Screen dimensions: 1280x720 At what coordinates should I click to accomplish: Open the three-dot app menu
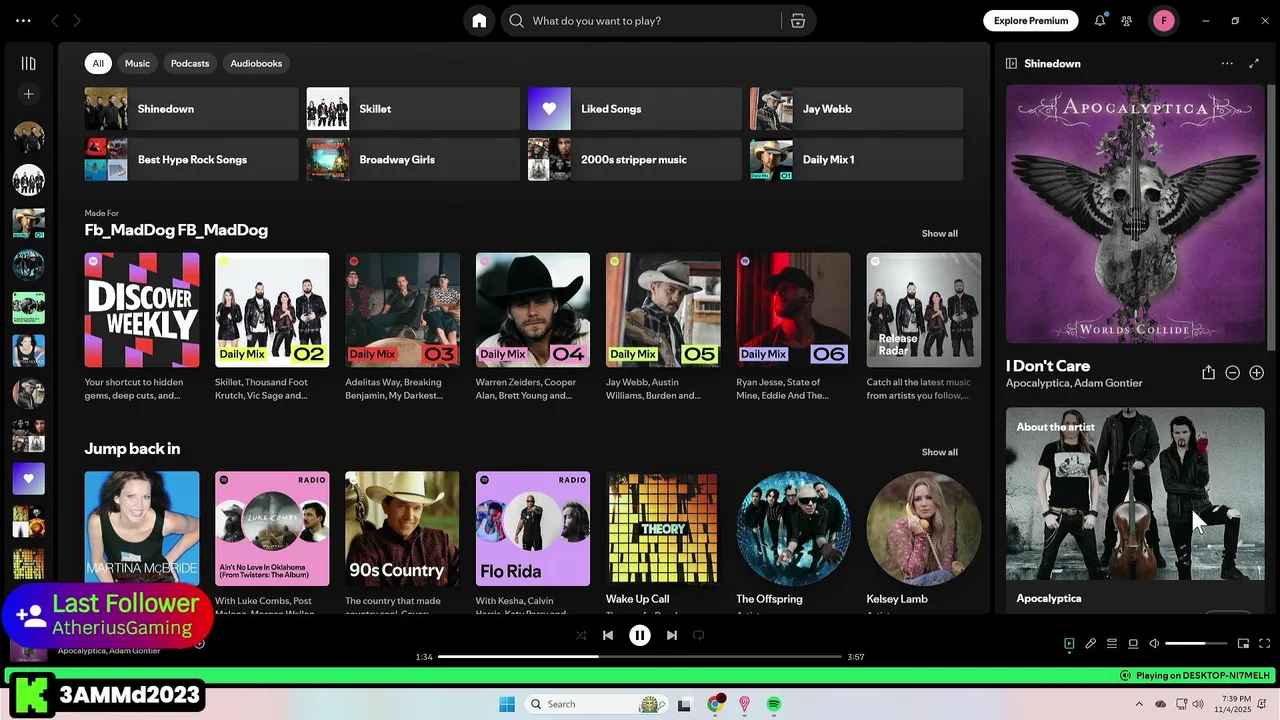23,20
